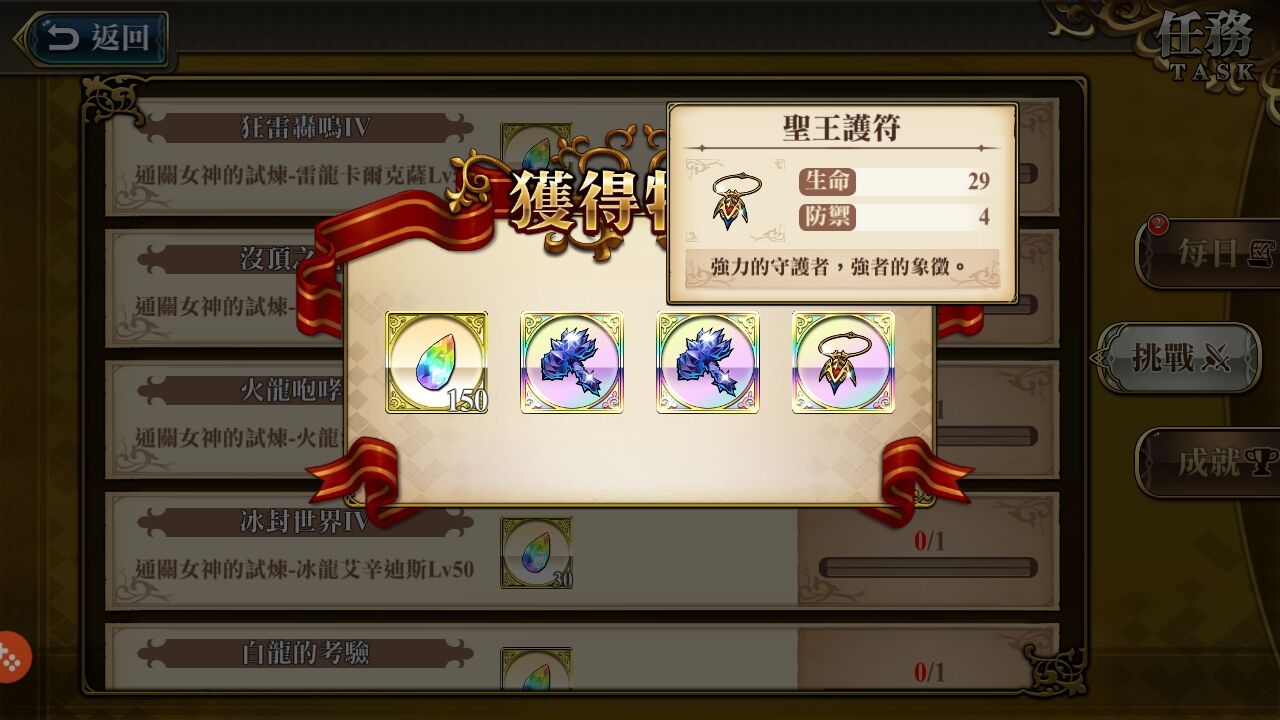Click the 防禦 stat row in tooltip
The height and width of the screenshot is (720, 1280).
894,217
